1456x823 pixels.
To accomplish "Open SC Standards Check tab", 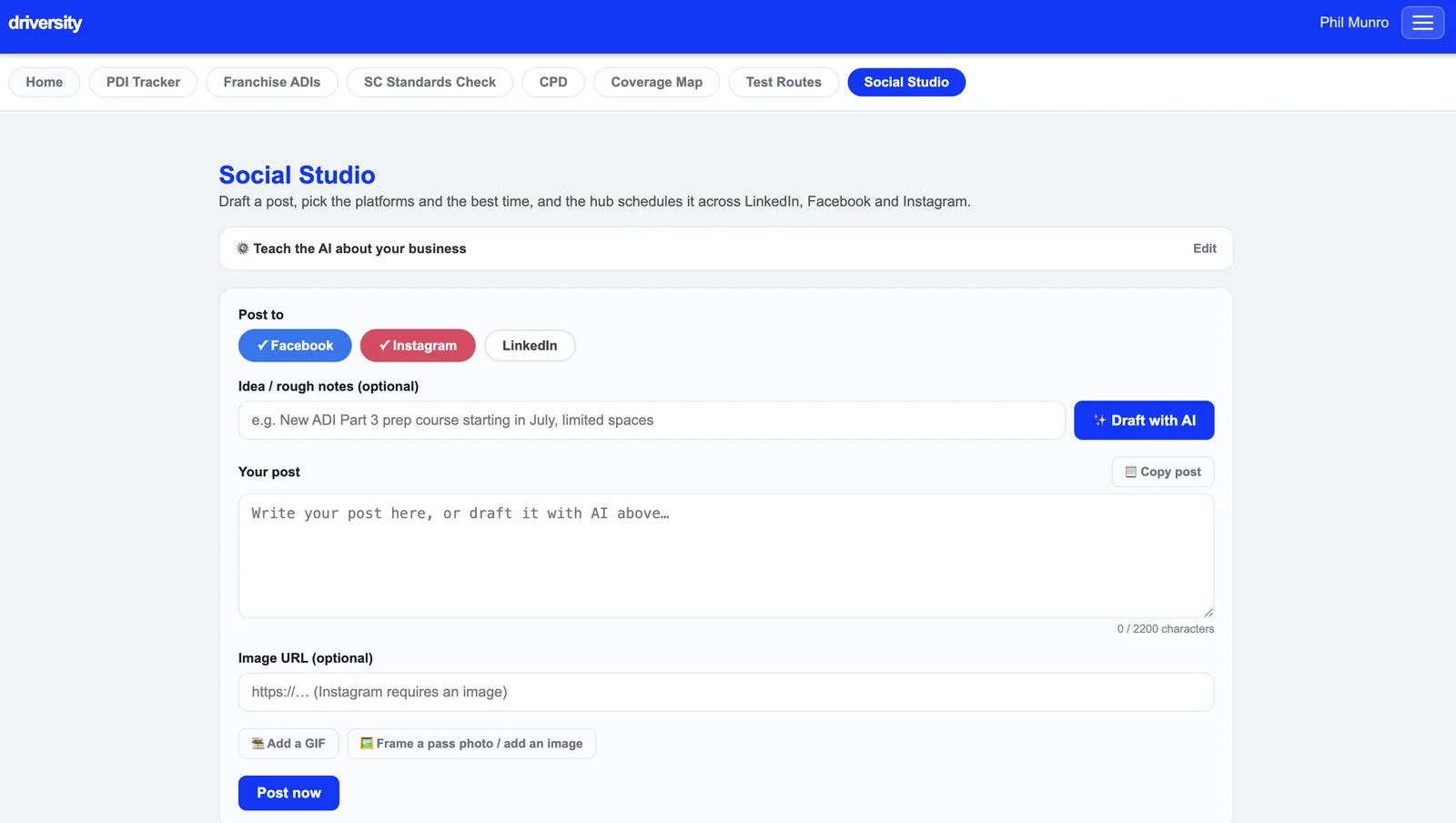I will pyautogui.click(x=430, y=82).
